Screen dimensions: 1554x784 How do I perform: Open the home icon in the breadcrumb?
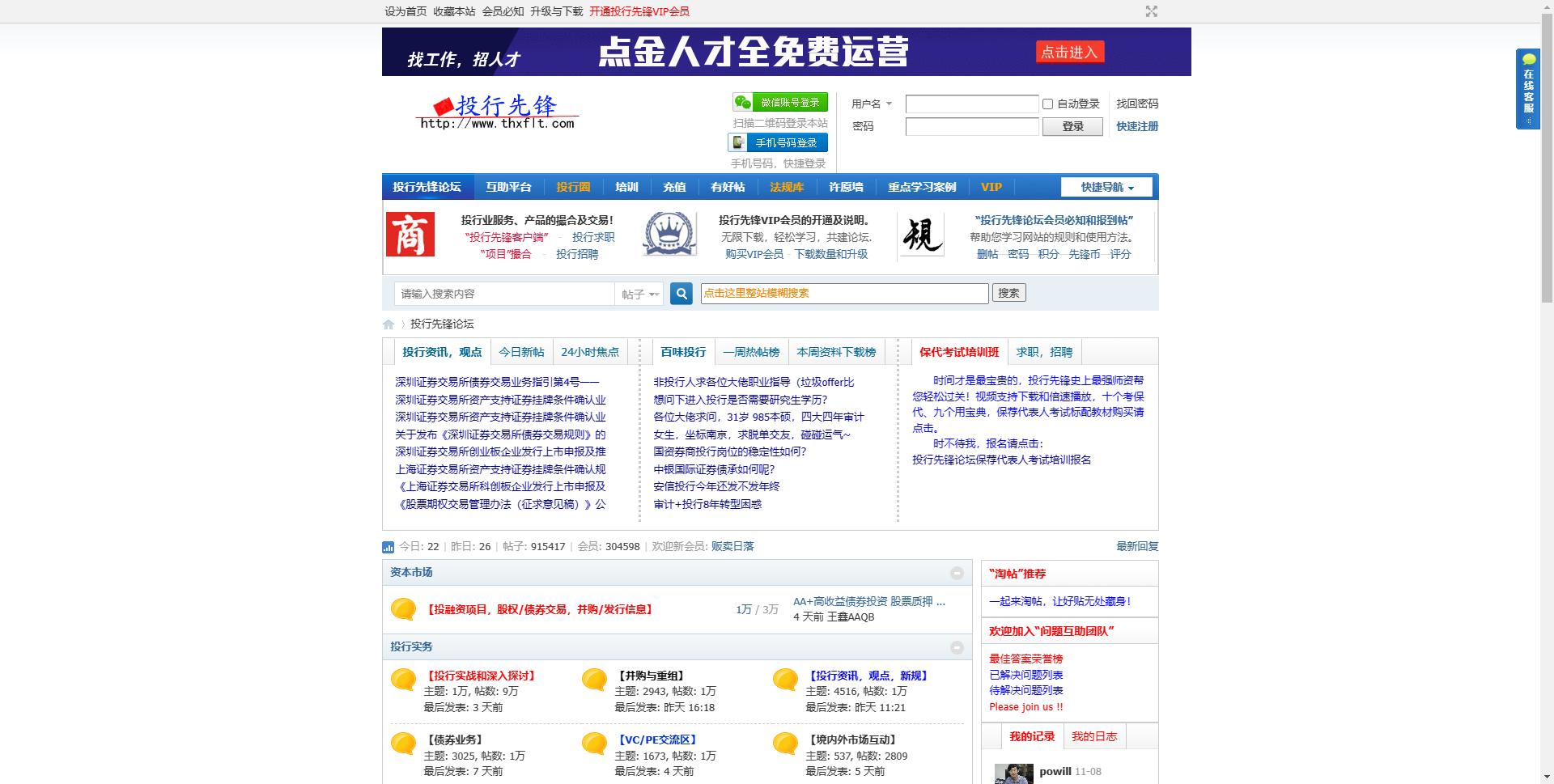[x=387, y=324]
